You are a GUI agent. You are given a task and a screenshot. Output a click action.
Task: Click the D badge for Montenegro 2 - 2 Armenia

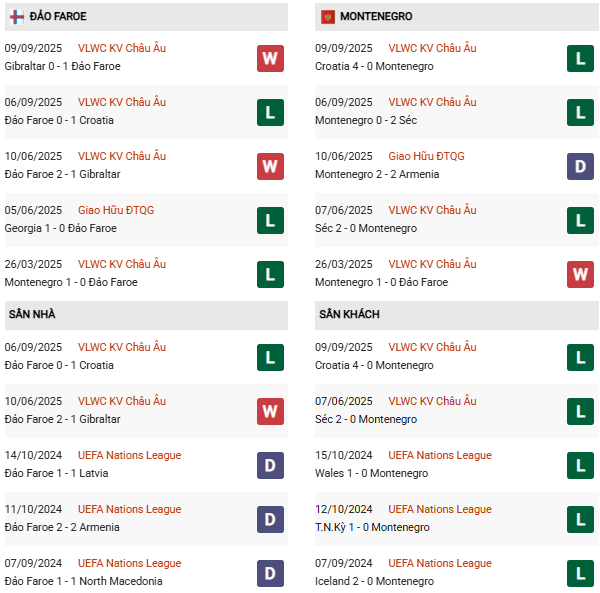580,166
